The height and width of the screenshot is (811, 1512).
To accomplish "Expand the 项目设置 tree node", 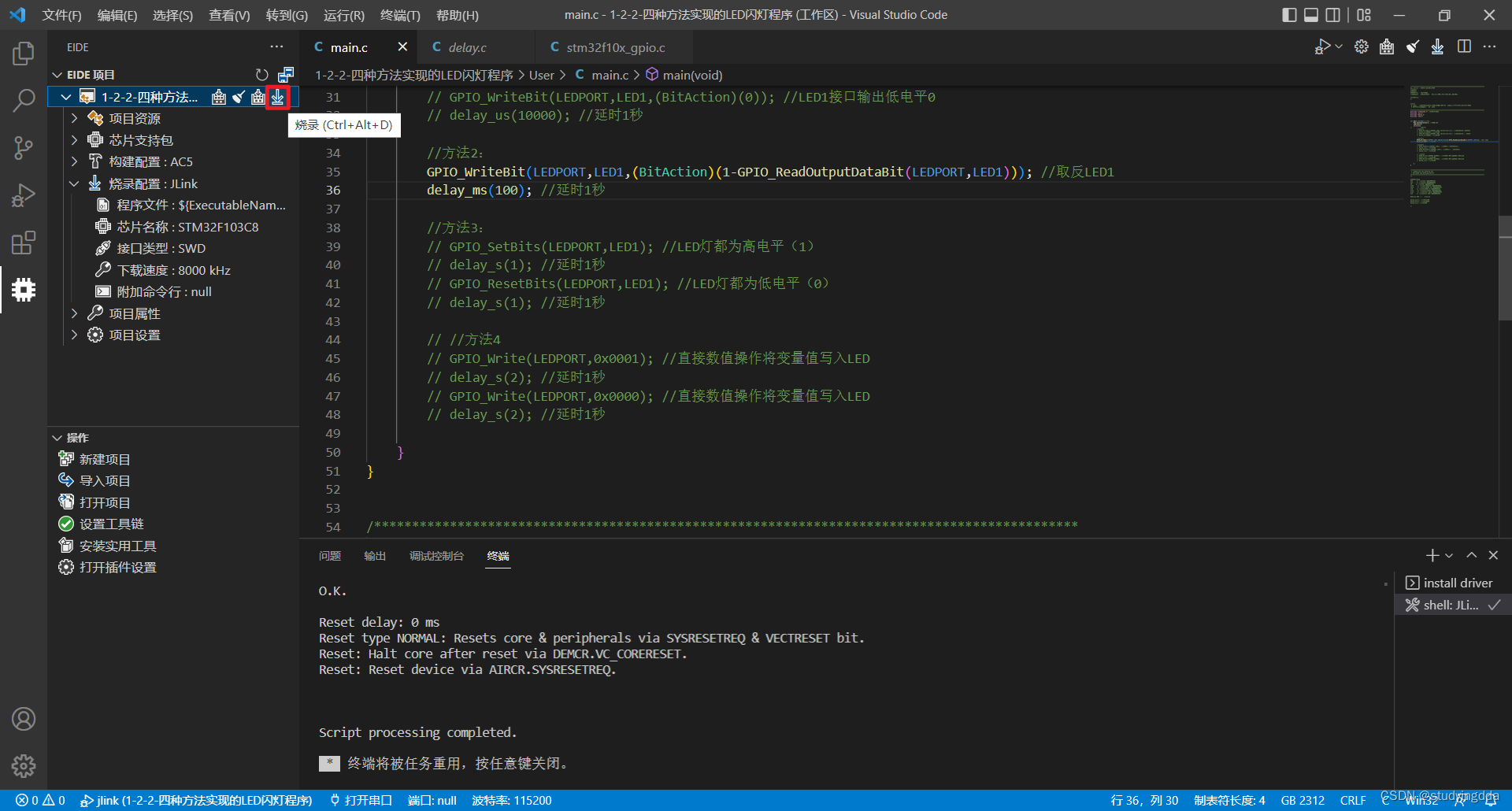I will pos(74,335).
